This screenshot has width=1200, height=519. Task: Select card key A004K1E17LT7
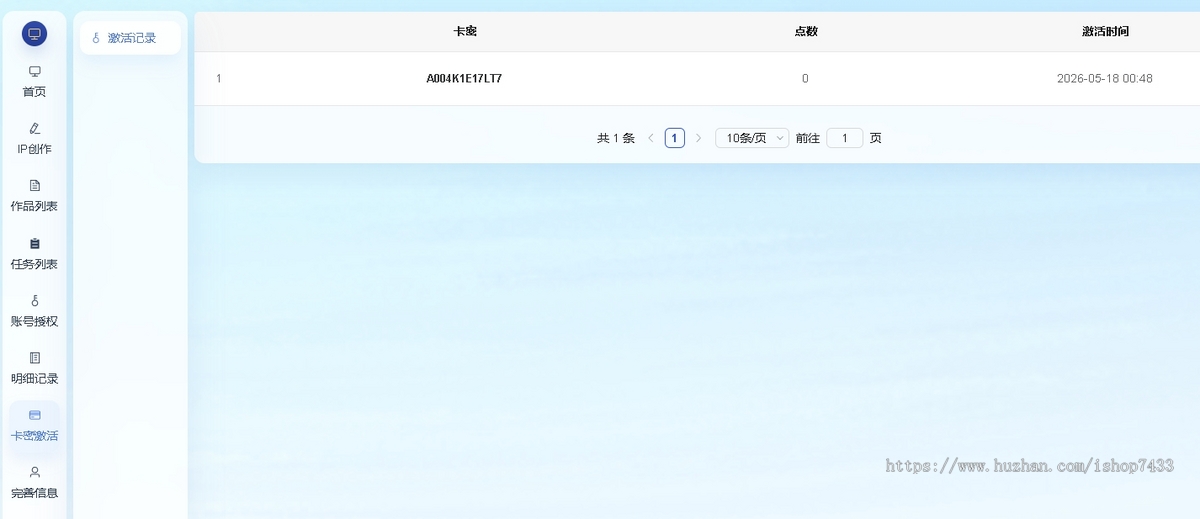pyautogui.click(x=464, y=78)
